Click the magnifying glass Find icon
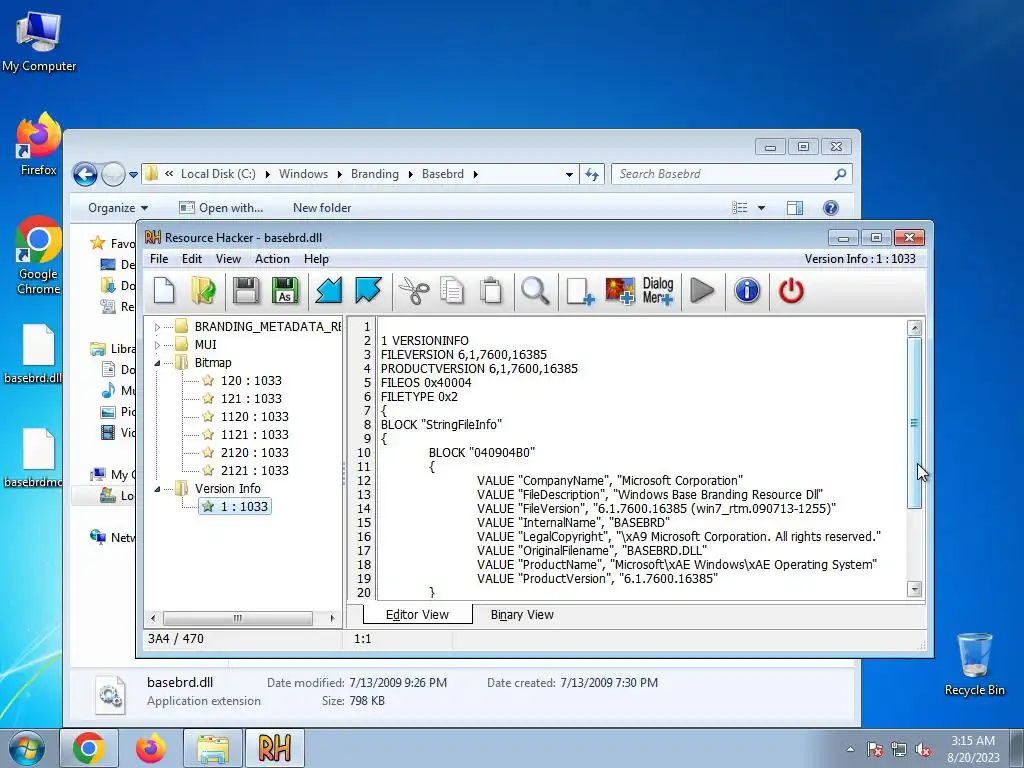This screenshot has height=768, width=1024. [x=535, y=291]
